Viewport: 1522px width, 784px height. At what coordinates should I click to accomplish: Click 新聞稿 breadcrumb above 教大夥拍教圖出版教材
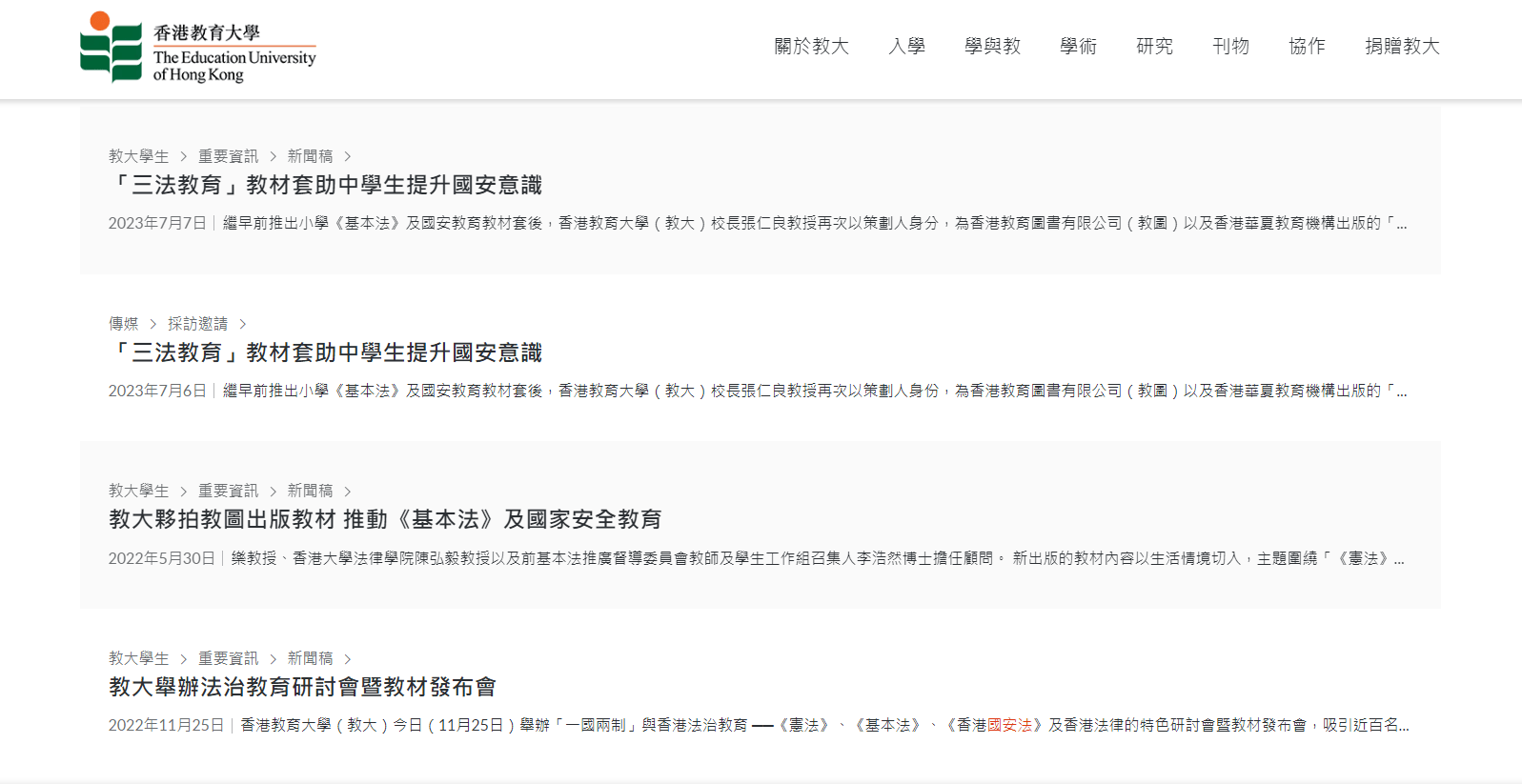[x=310, y=491]
